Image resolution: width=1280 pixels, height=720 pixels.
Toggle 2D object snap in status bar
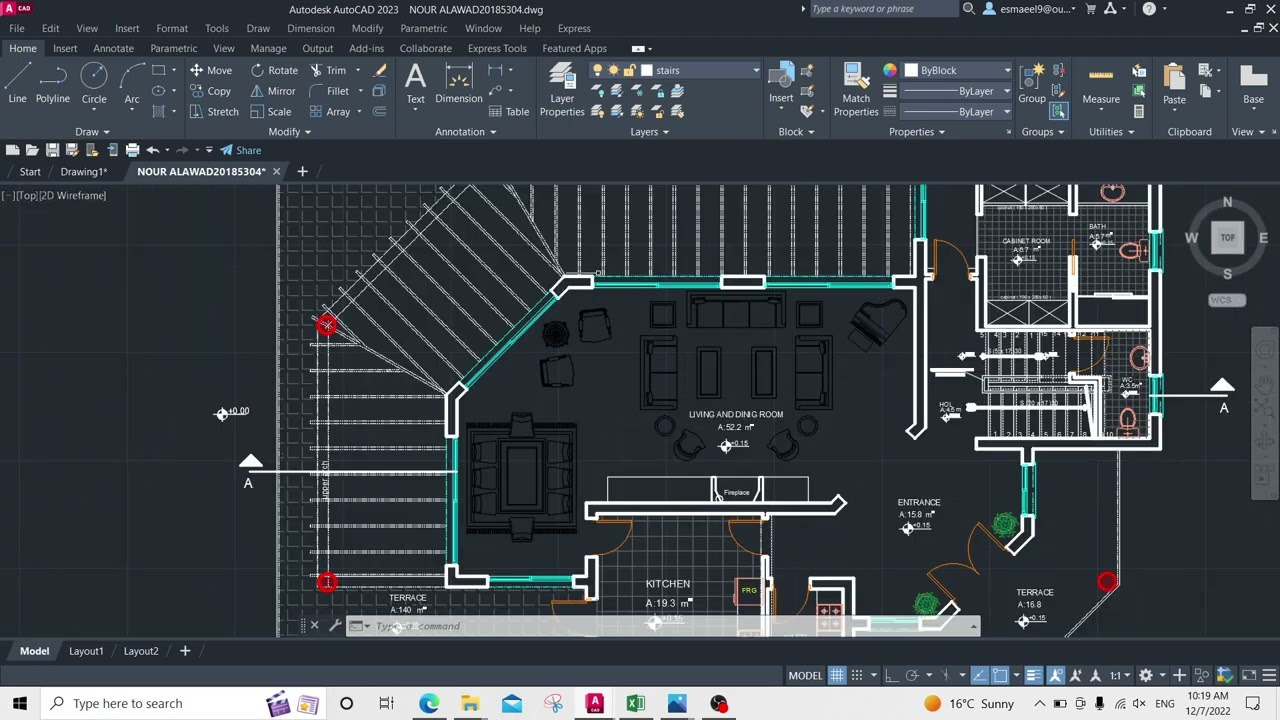pos(1000,675)
